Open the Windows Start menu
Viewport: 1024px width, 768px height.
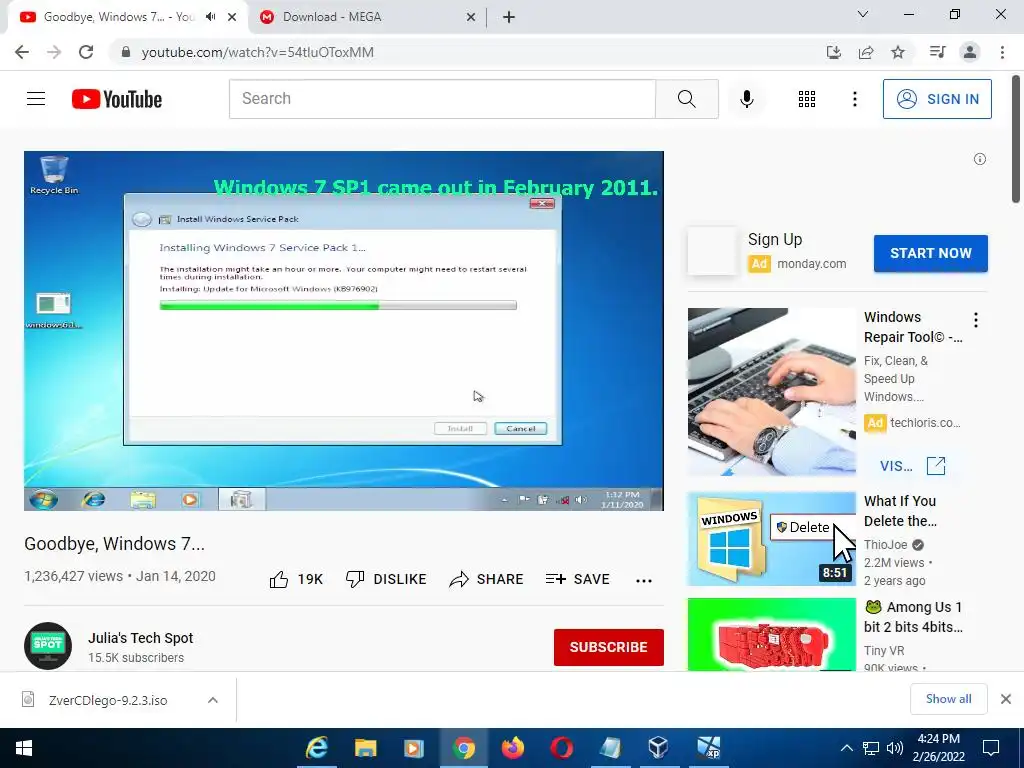coord(24,748)
